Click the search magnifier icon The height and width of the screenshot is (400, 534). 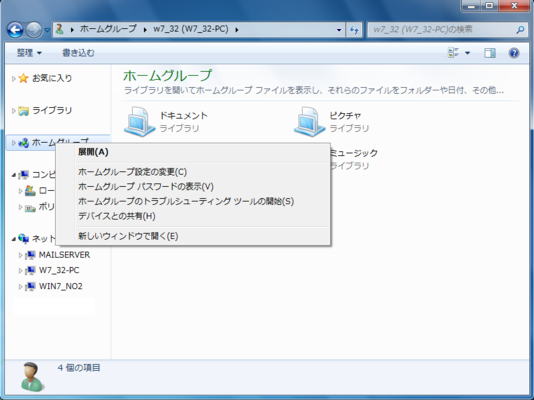520,30
